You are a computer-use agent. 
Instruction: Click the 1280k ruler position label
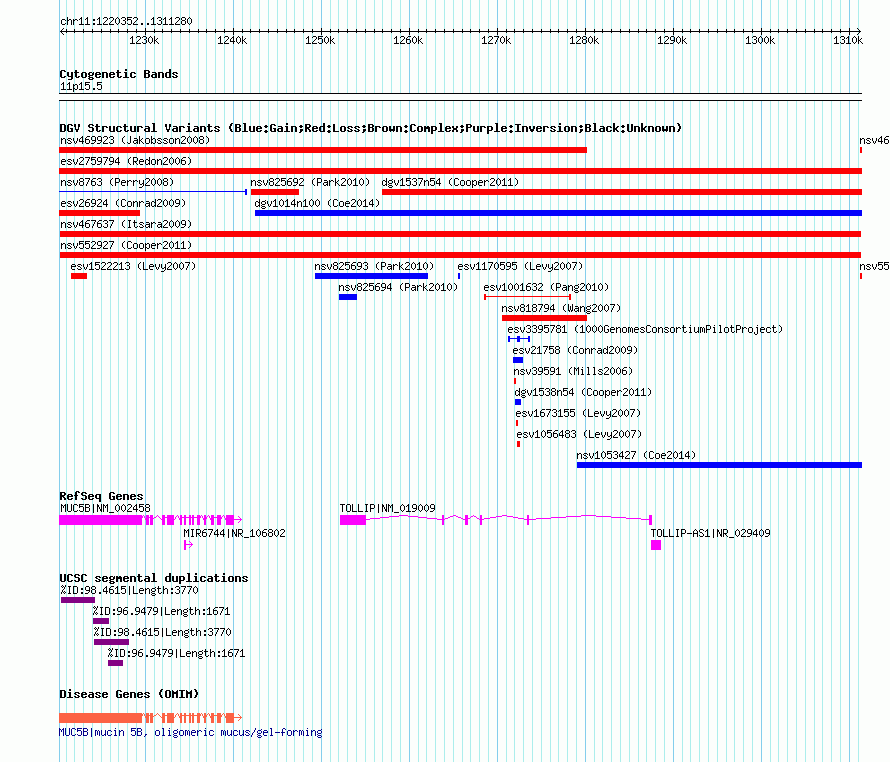[x=584, y=40]
